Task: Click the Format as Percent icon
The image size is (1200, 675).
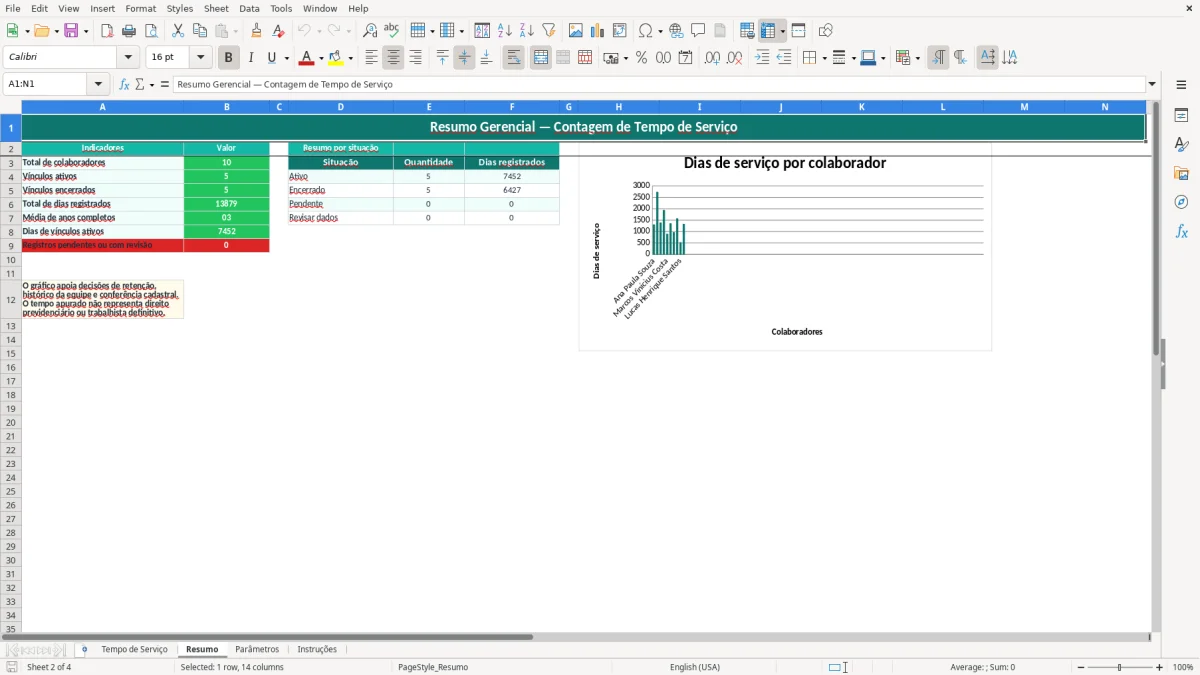Action: (x=641, y=58)
